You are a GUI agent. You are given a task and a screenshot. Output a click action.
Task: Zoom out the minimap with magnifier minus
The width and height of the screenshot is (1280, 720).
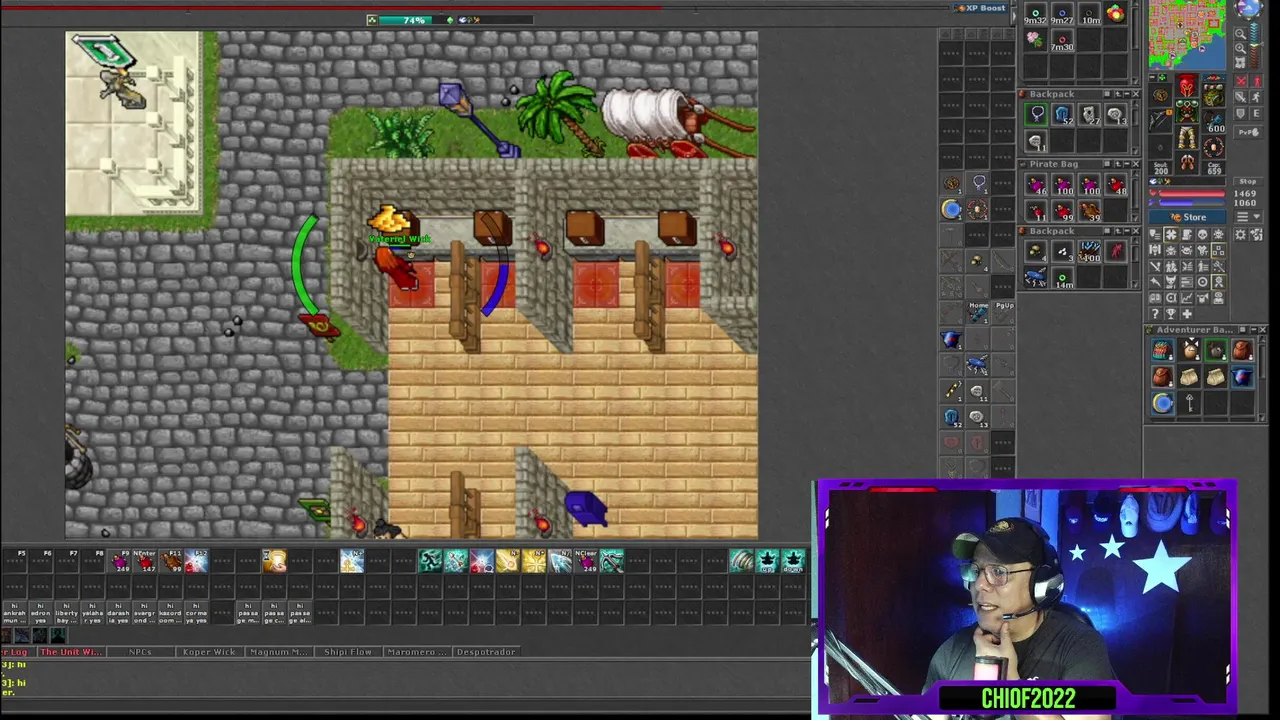(x=1241, y=33)
